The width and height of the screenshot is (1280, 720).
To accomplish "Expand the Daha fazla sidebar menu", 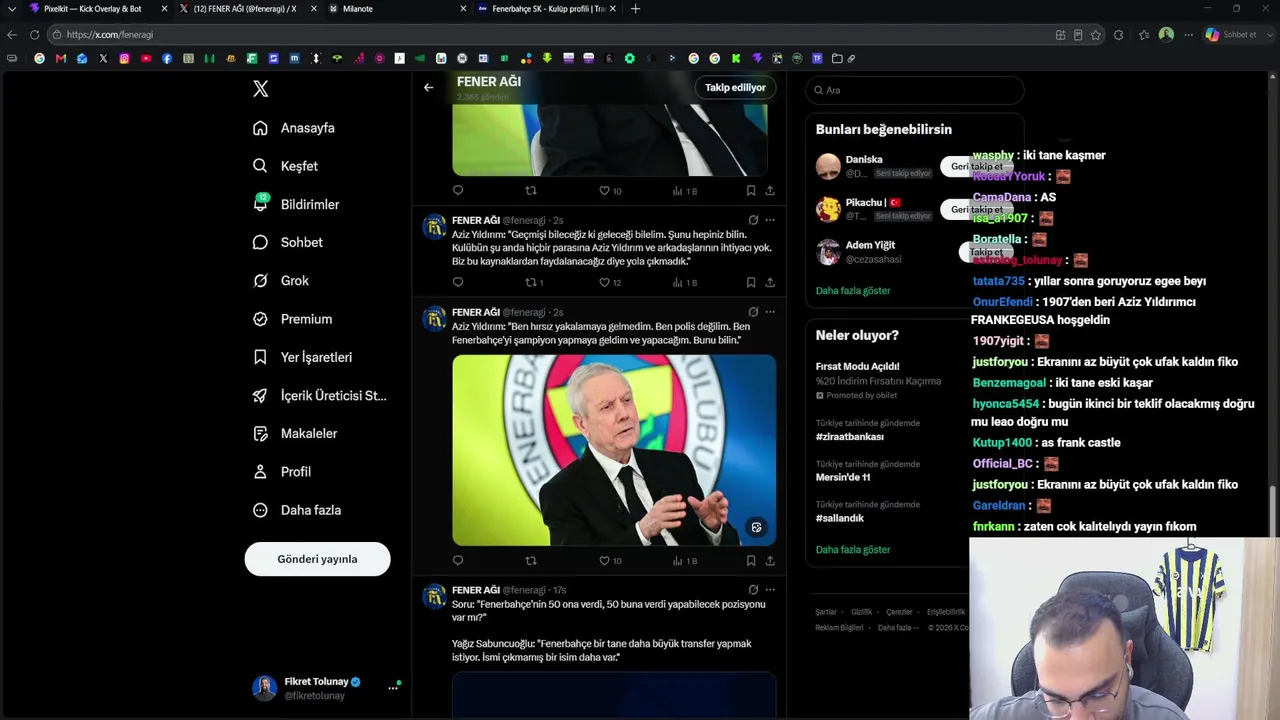I will (x=297, y=510).
